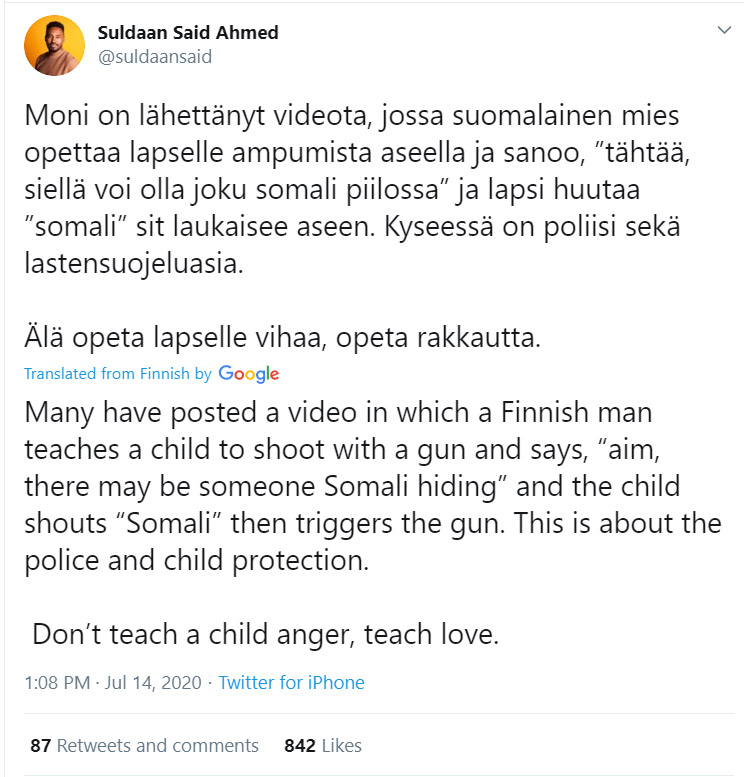The width and height of the screenshot is (744, 777).
Task: View the 842 Likes list
Action: (322, 745)
